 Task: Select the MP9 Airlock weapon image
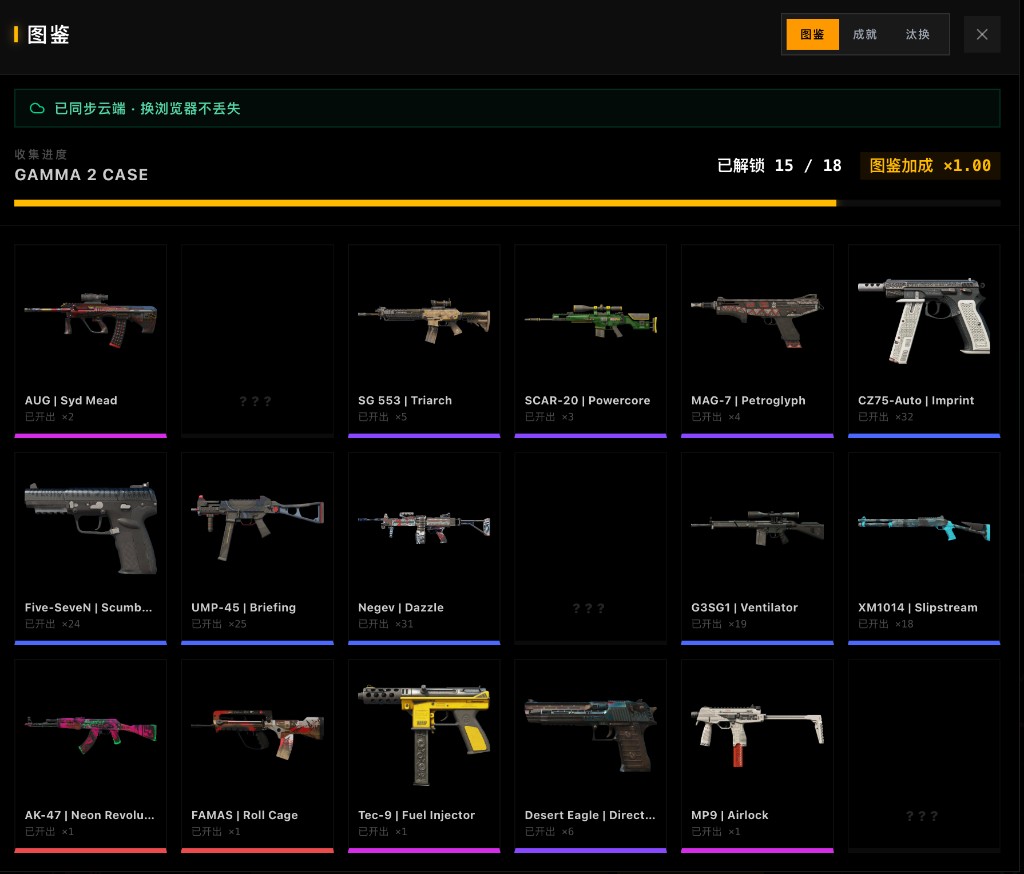point(757,735)
